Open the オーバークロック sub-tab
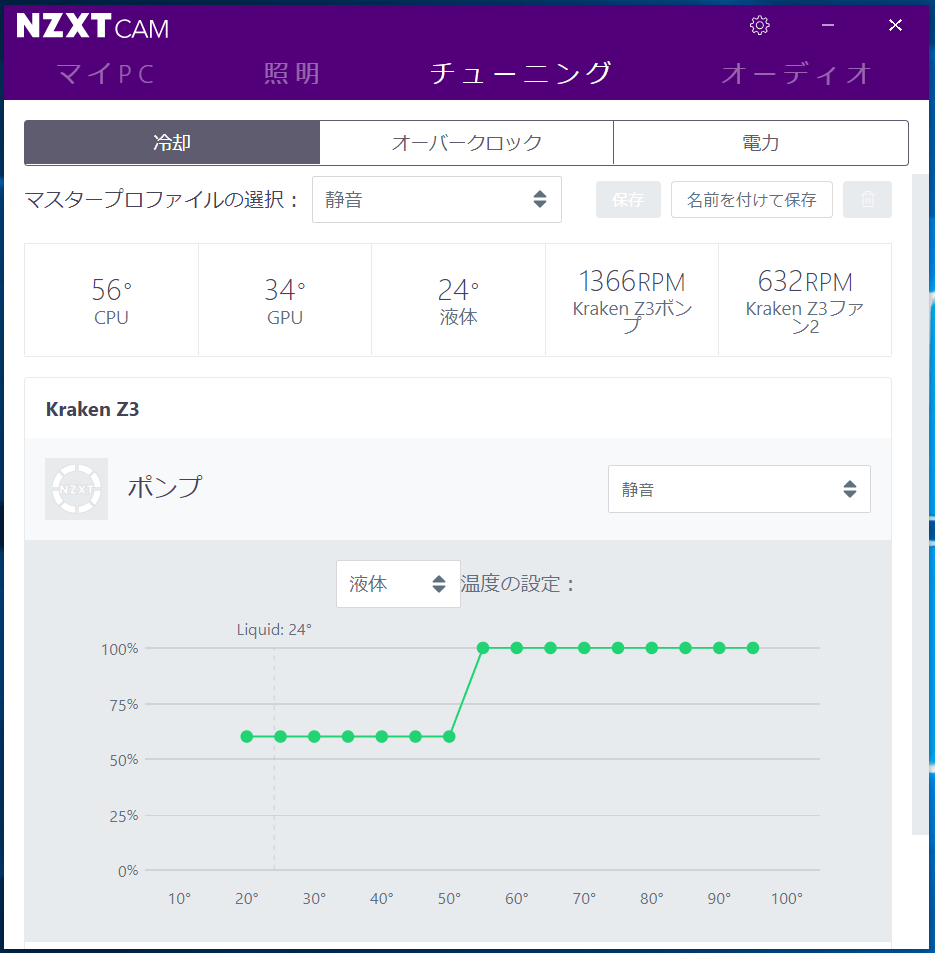 466,143
